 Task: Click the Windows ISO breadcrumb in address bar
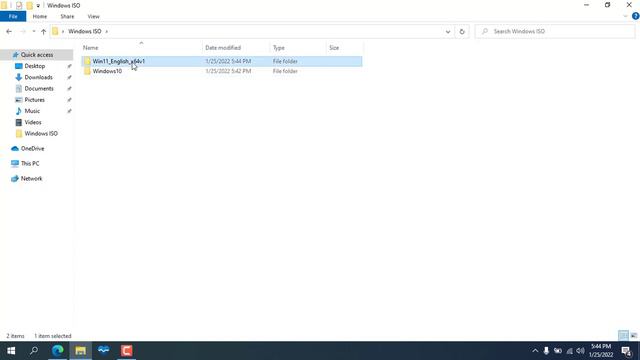coord(84,31)
